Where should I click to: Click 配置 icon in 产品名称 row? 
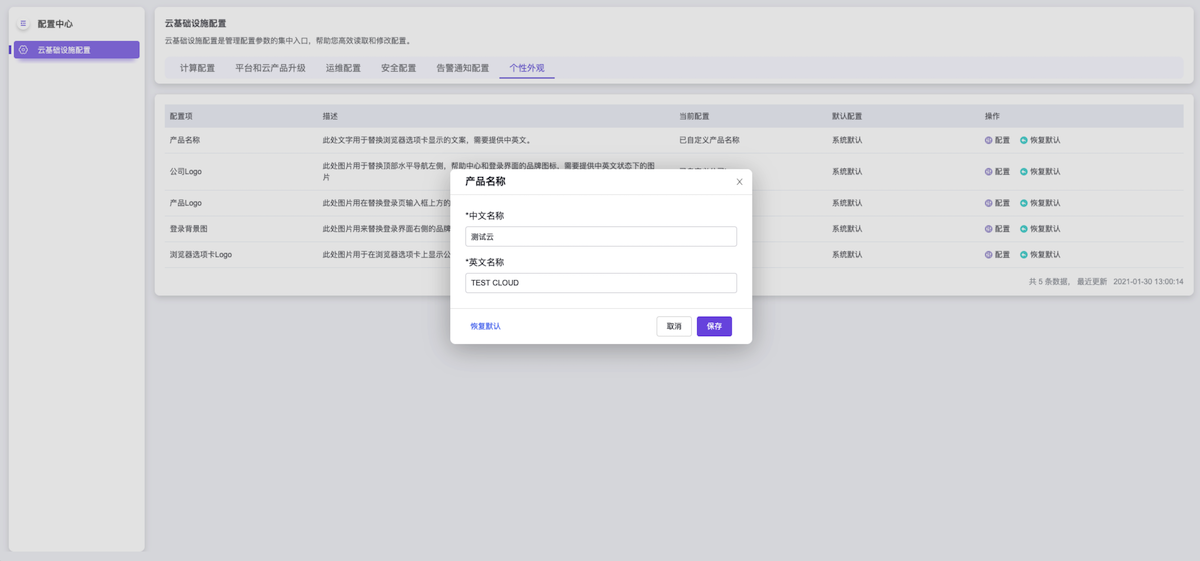[989, 141]
